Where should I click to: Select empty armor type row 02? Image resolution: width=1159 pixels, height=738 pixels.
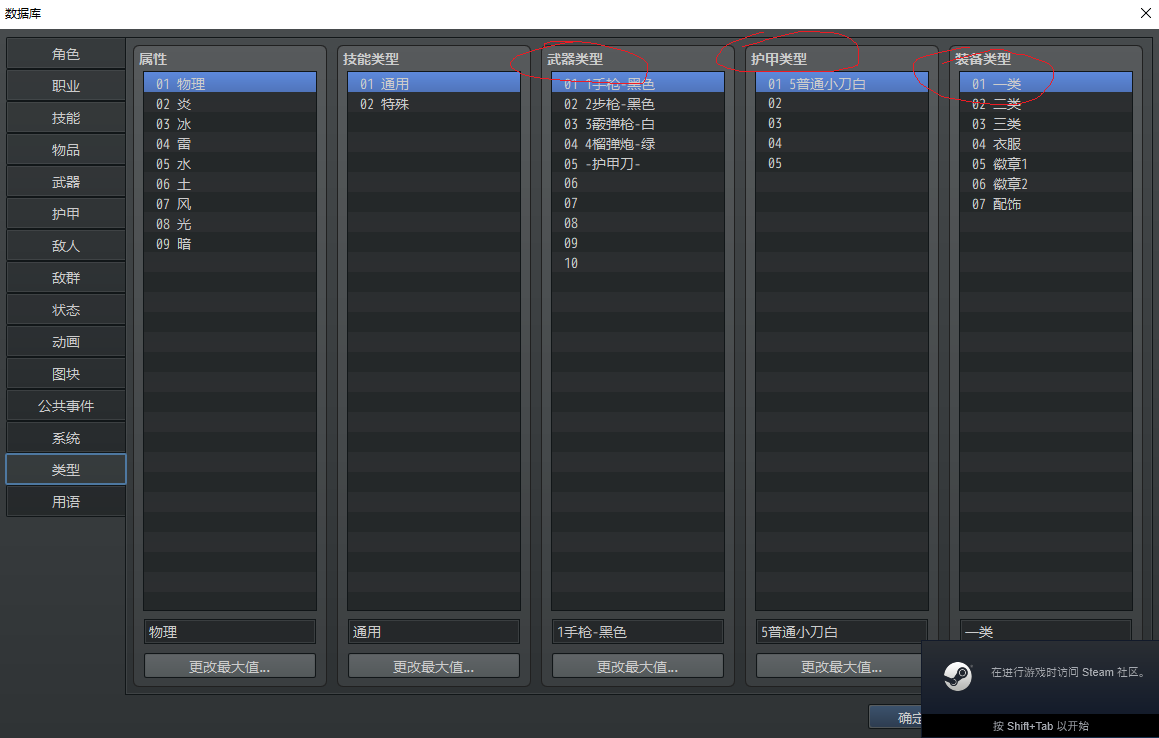click(x=842, y=103)
